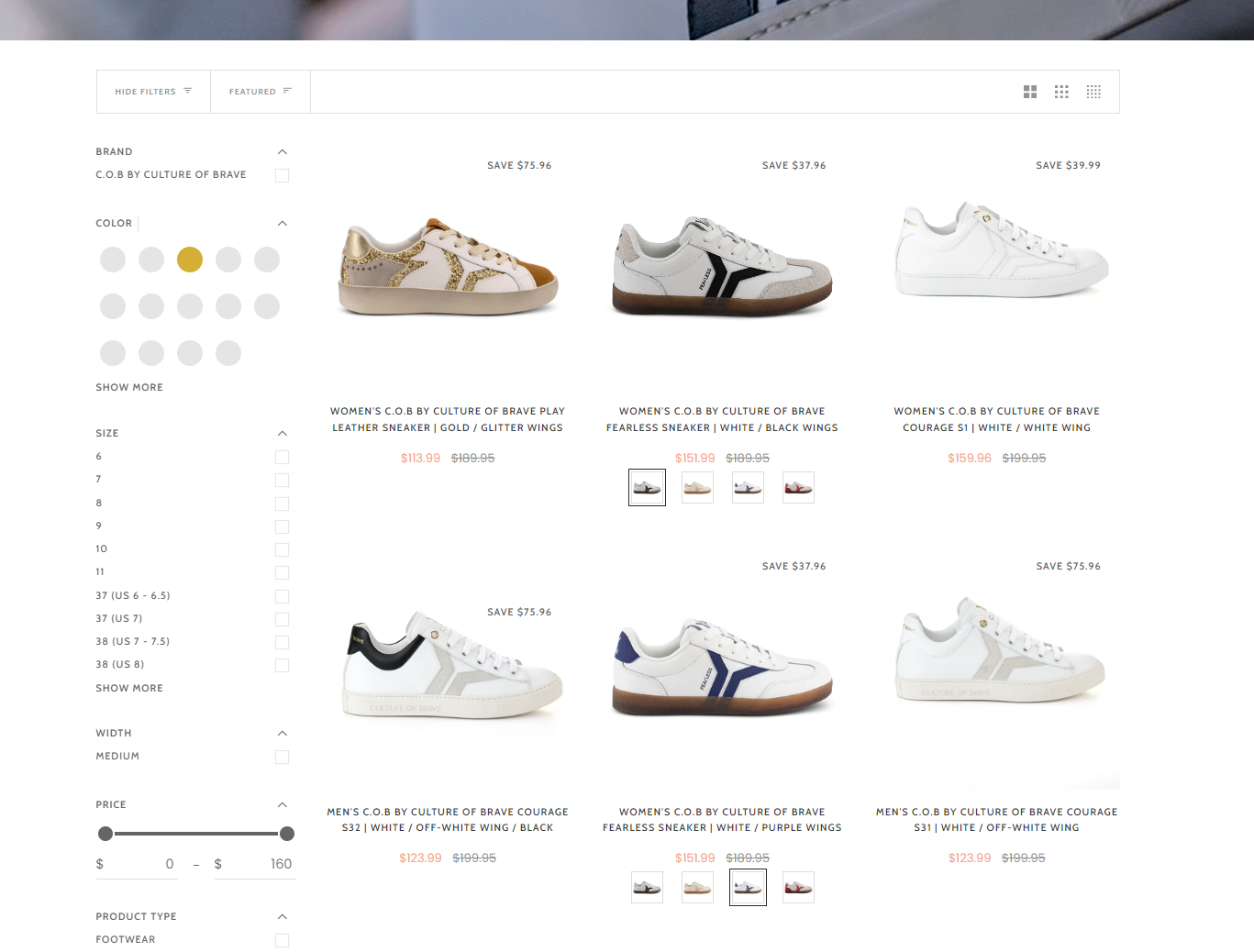Select navy variant under Fearless White / Purple Wings

748,888
